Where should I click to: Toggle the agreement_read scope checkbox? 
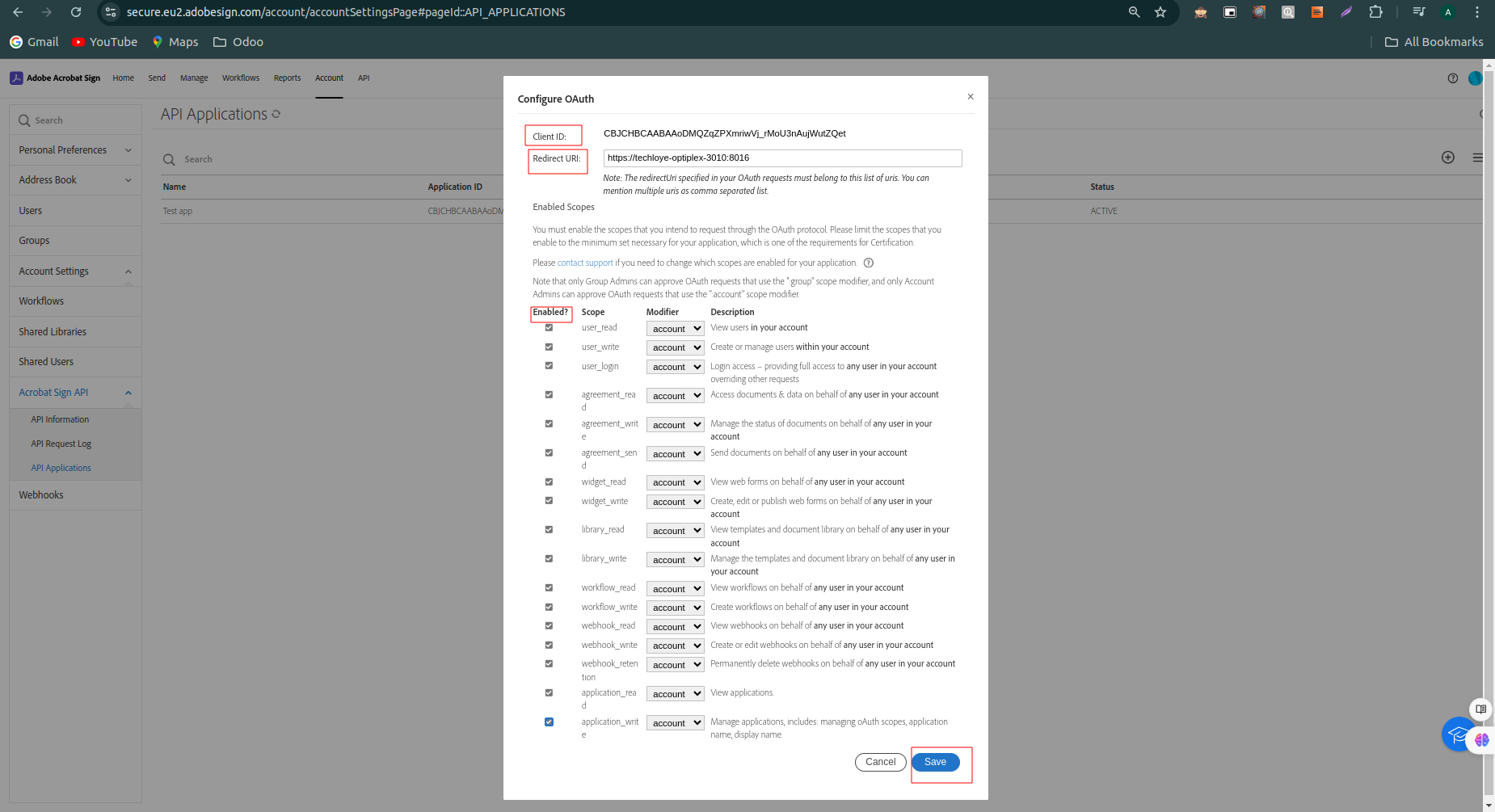[549, 395]
